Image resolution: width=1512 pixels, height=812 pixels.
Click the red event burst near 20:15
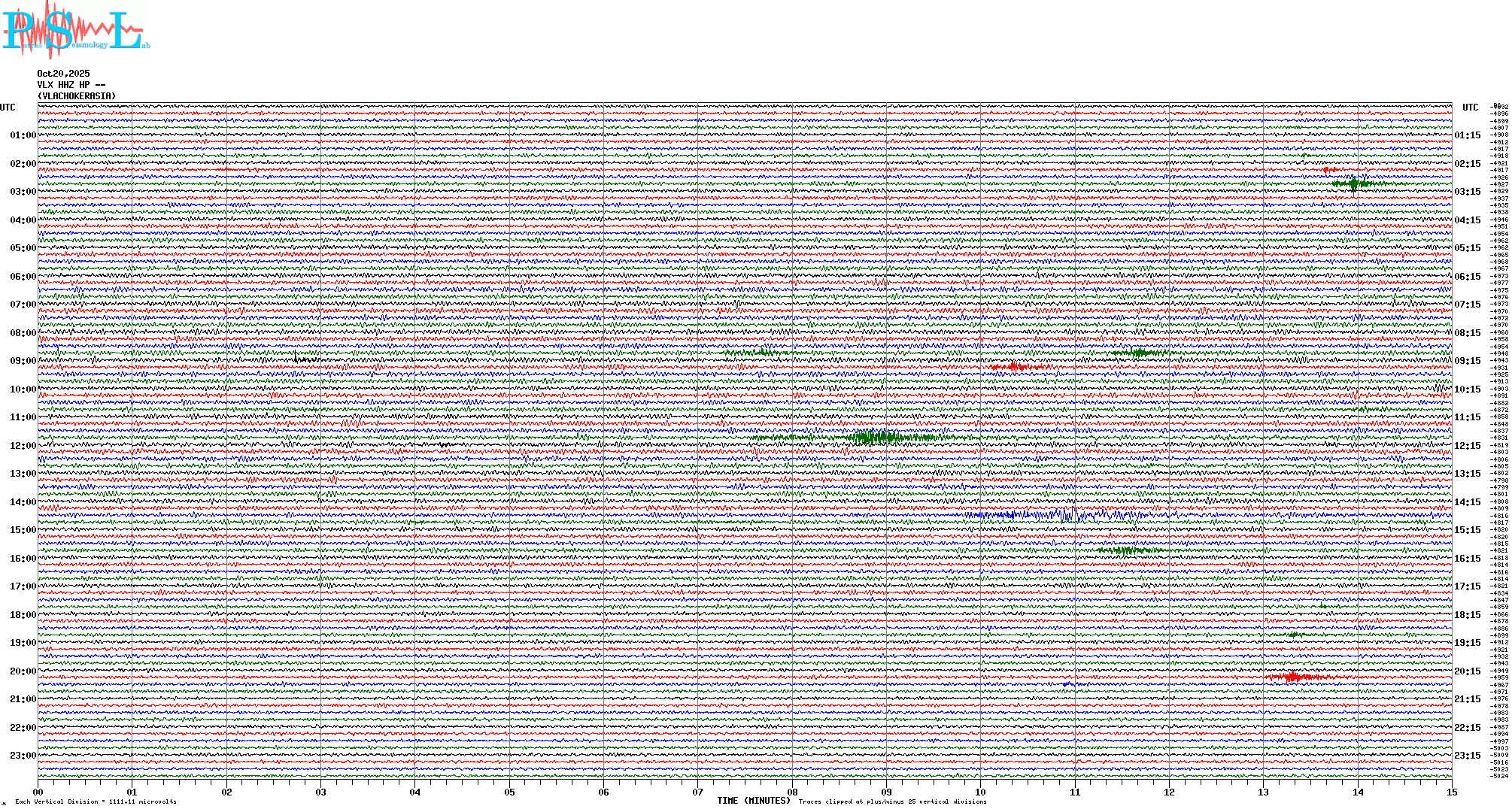(1294, 677)
